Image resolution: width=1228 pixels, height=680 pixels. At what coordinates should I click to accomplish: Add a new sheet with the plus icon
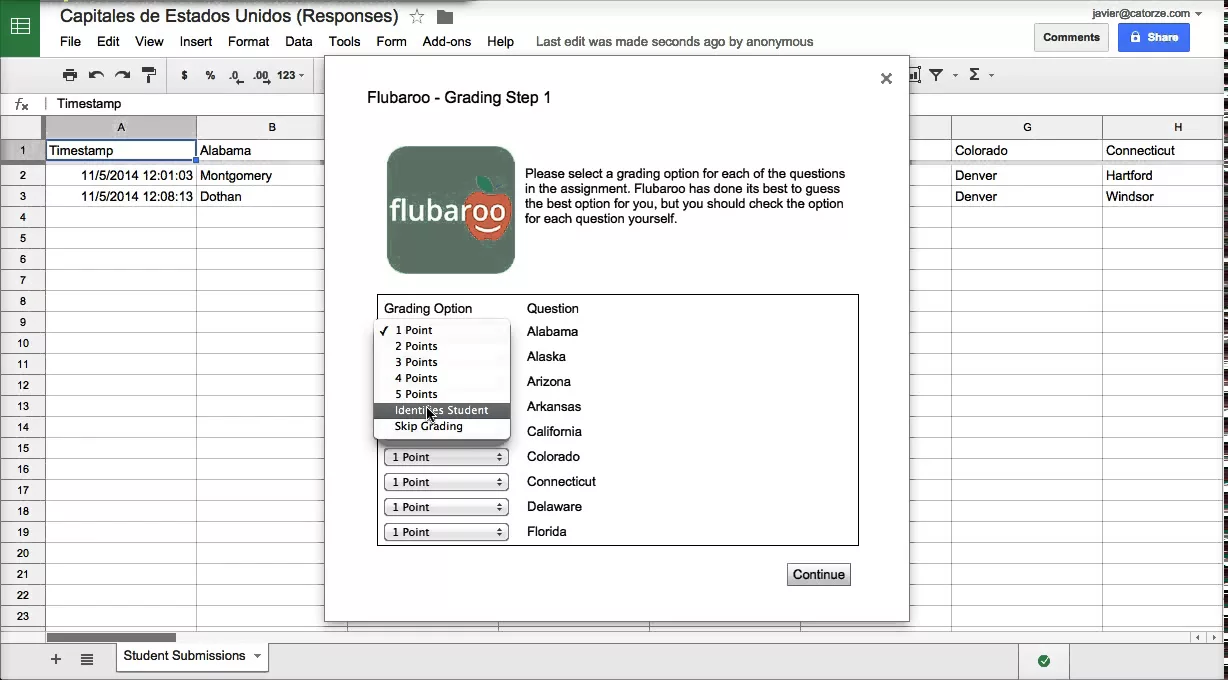tap(56, 659)
